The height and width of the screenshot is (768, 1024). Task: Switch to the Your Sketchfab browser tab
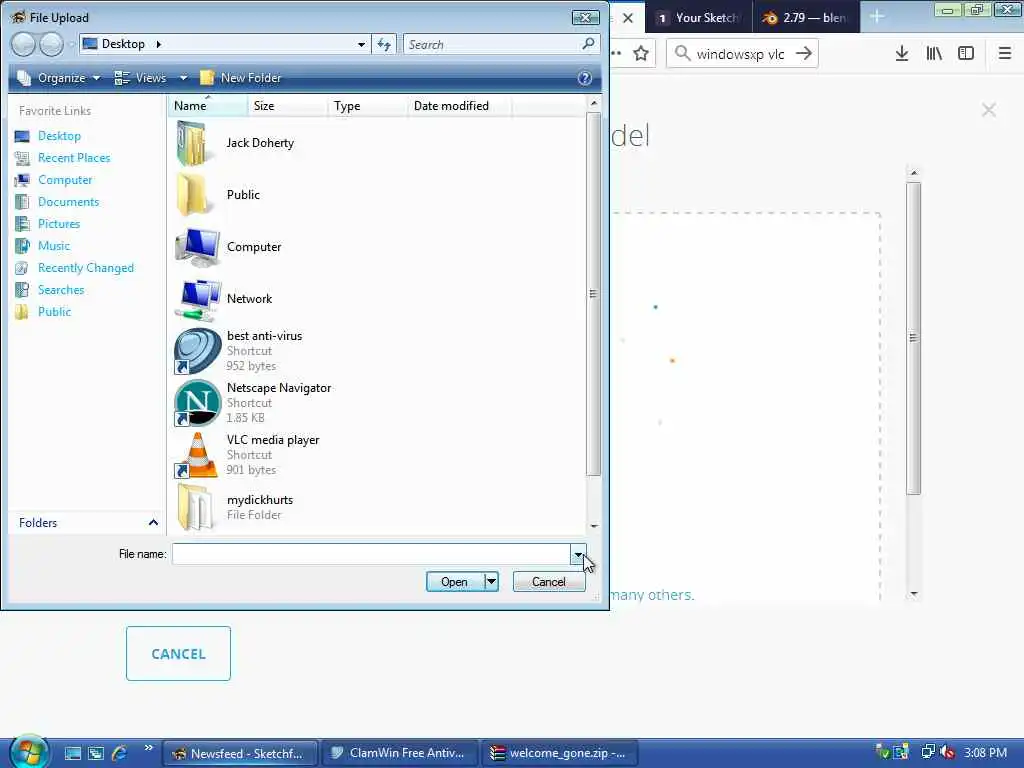[x=698, y=17]
